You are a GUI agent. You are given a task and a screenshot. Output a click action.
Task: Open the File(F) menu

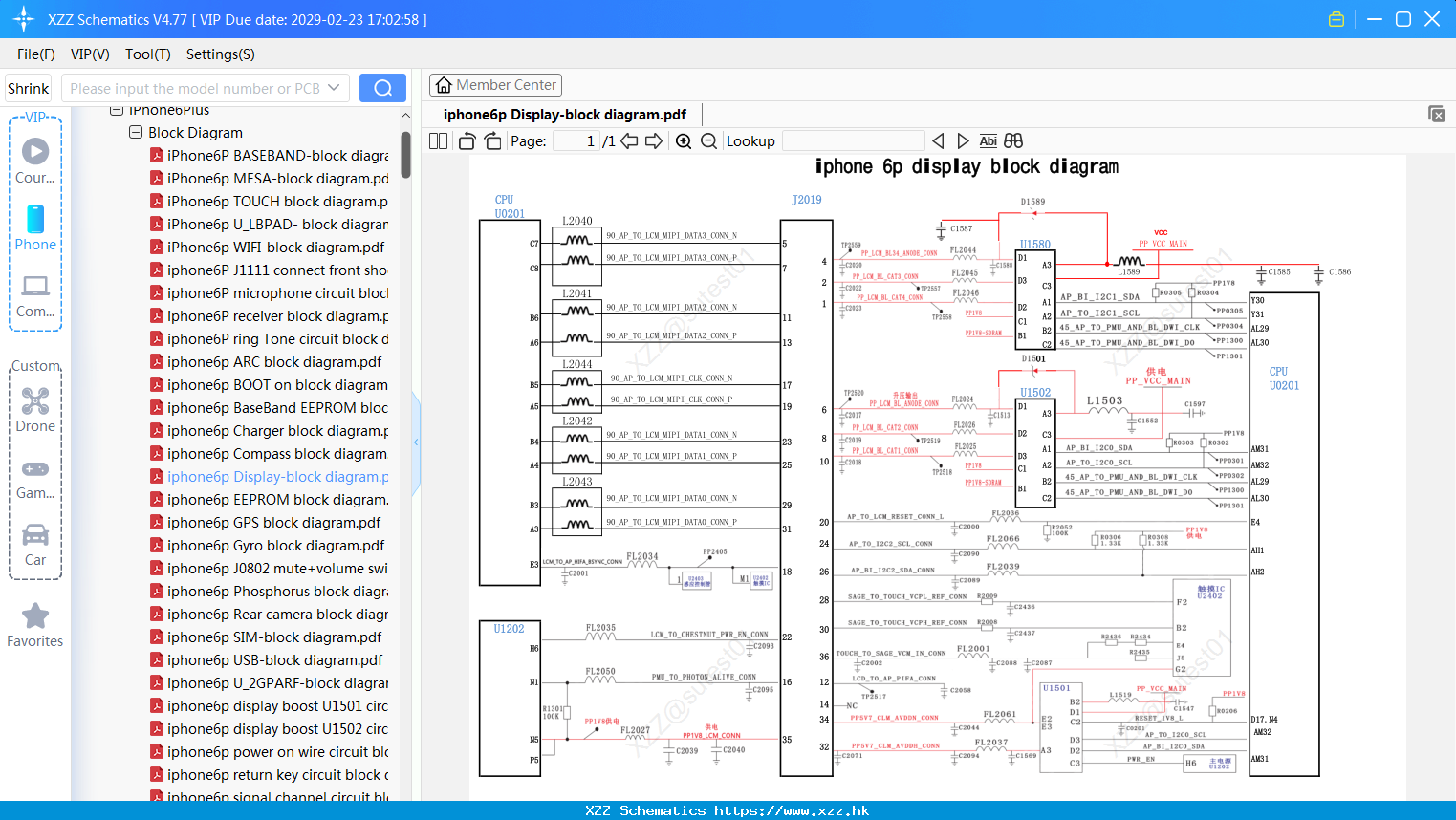(36, 54)
